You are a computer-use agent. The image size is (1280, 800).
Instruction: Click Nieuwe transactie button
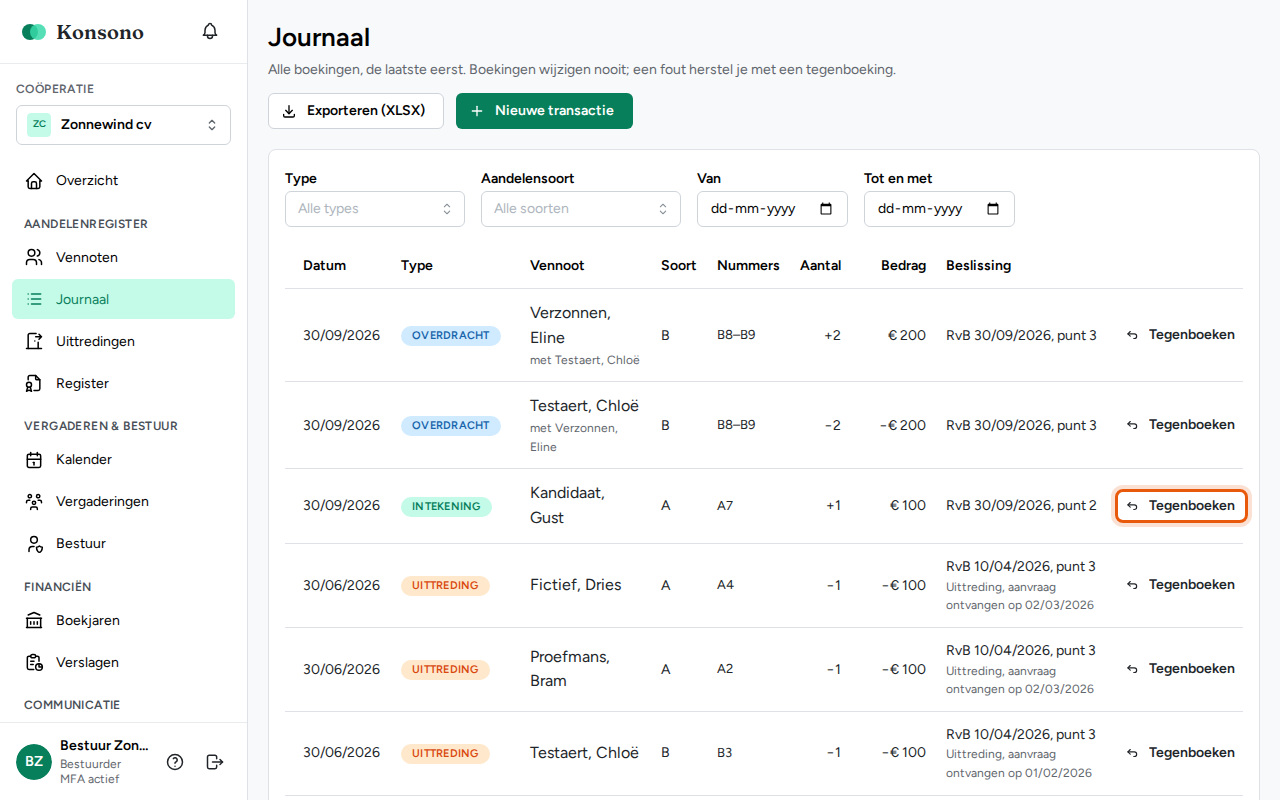click(544, 111)
